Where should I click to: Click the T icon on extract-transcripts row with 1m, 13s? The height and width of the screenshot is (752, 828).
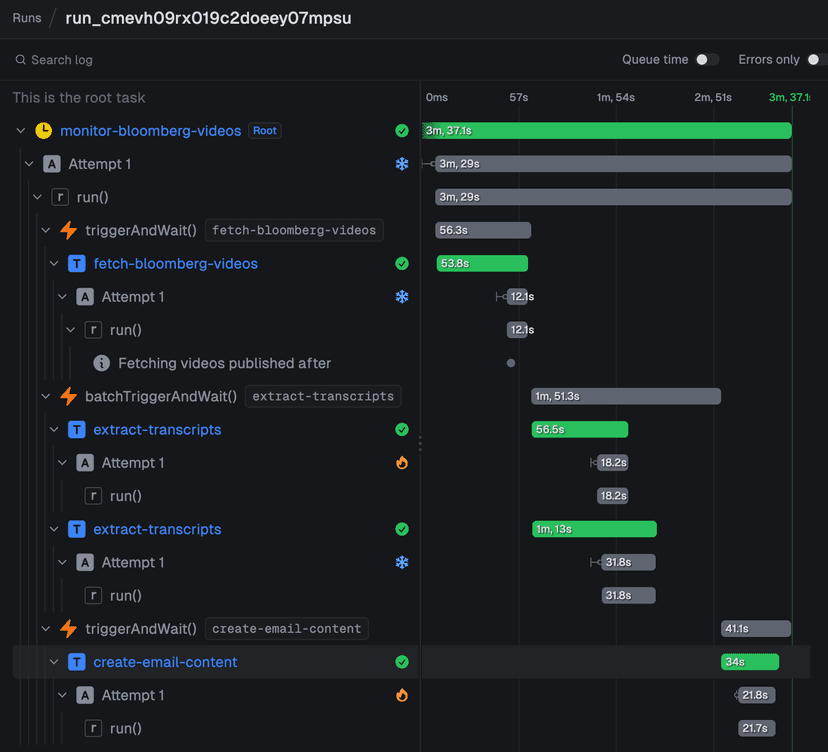click(77, 529)
